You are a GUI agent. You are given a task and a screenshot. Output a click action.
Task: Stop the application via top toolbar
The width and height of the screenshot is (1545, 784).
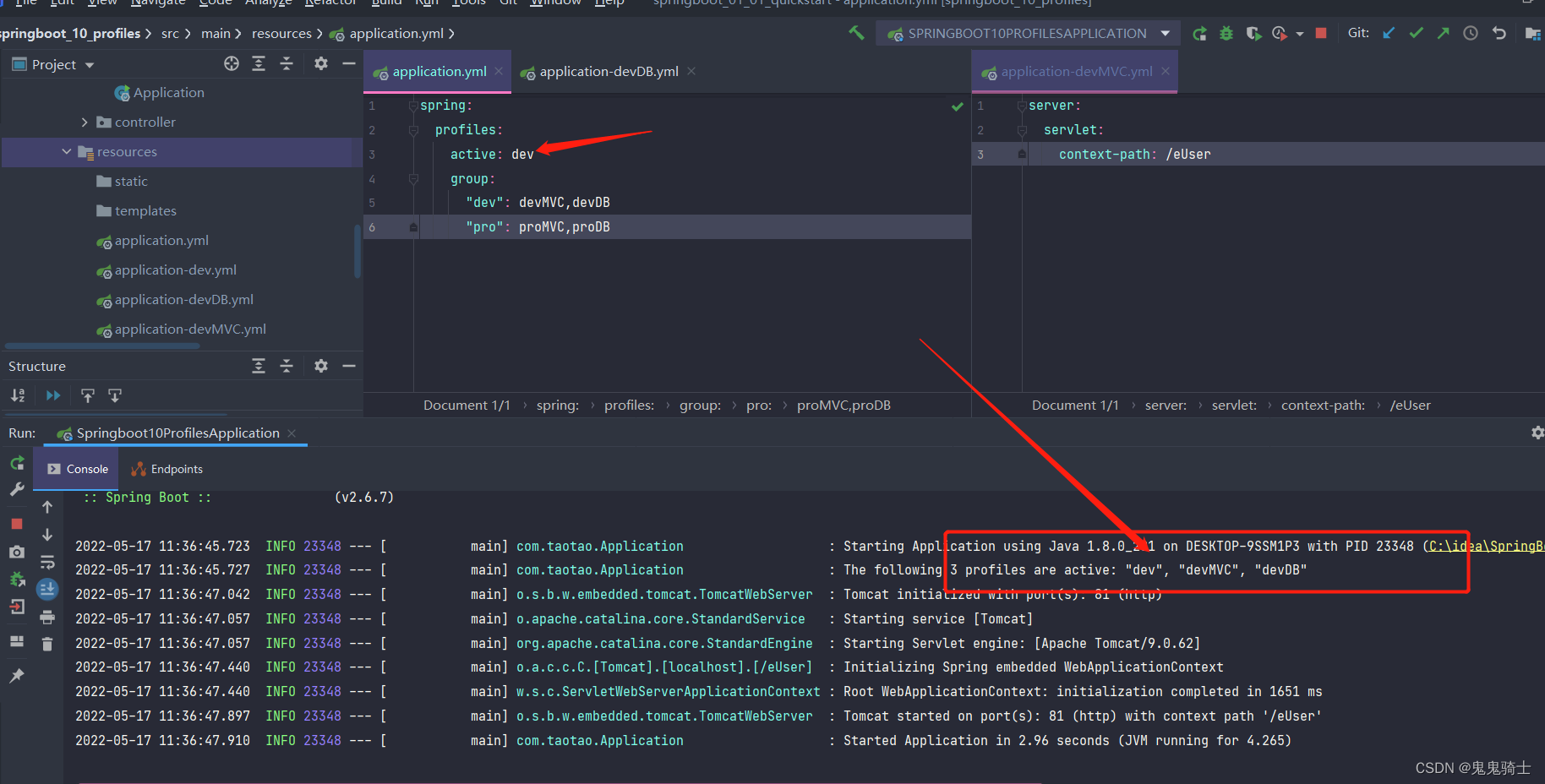pos(1321,34)
